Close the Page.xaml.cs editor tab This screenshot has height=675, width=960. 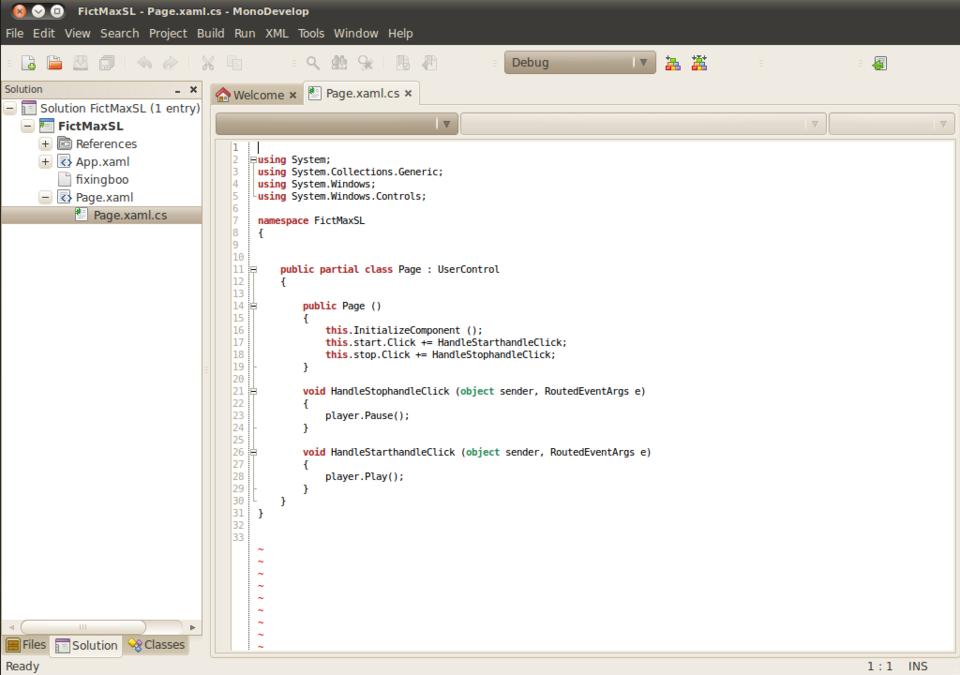(408, 94)
